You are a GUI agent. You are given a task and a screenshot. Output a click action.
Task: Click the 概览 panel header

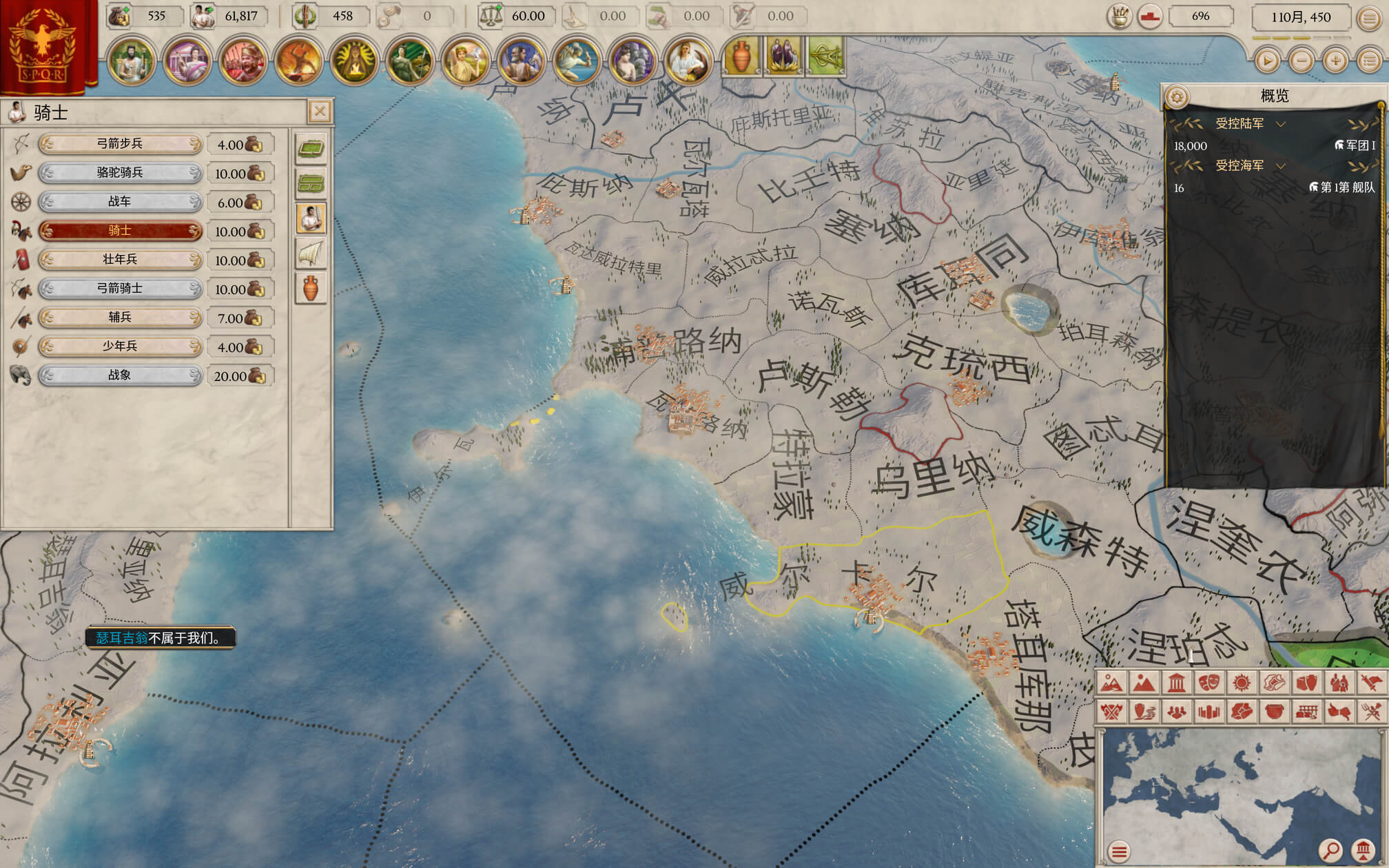(x=1274, y=96)
